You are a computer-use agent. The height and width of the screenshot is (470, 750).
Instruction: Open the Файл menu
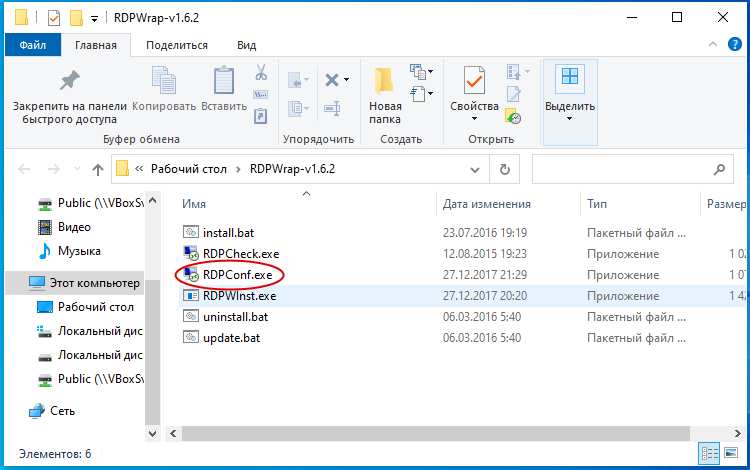(33, 45)
